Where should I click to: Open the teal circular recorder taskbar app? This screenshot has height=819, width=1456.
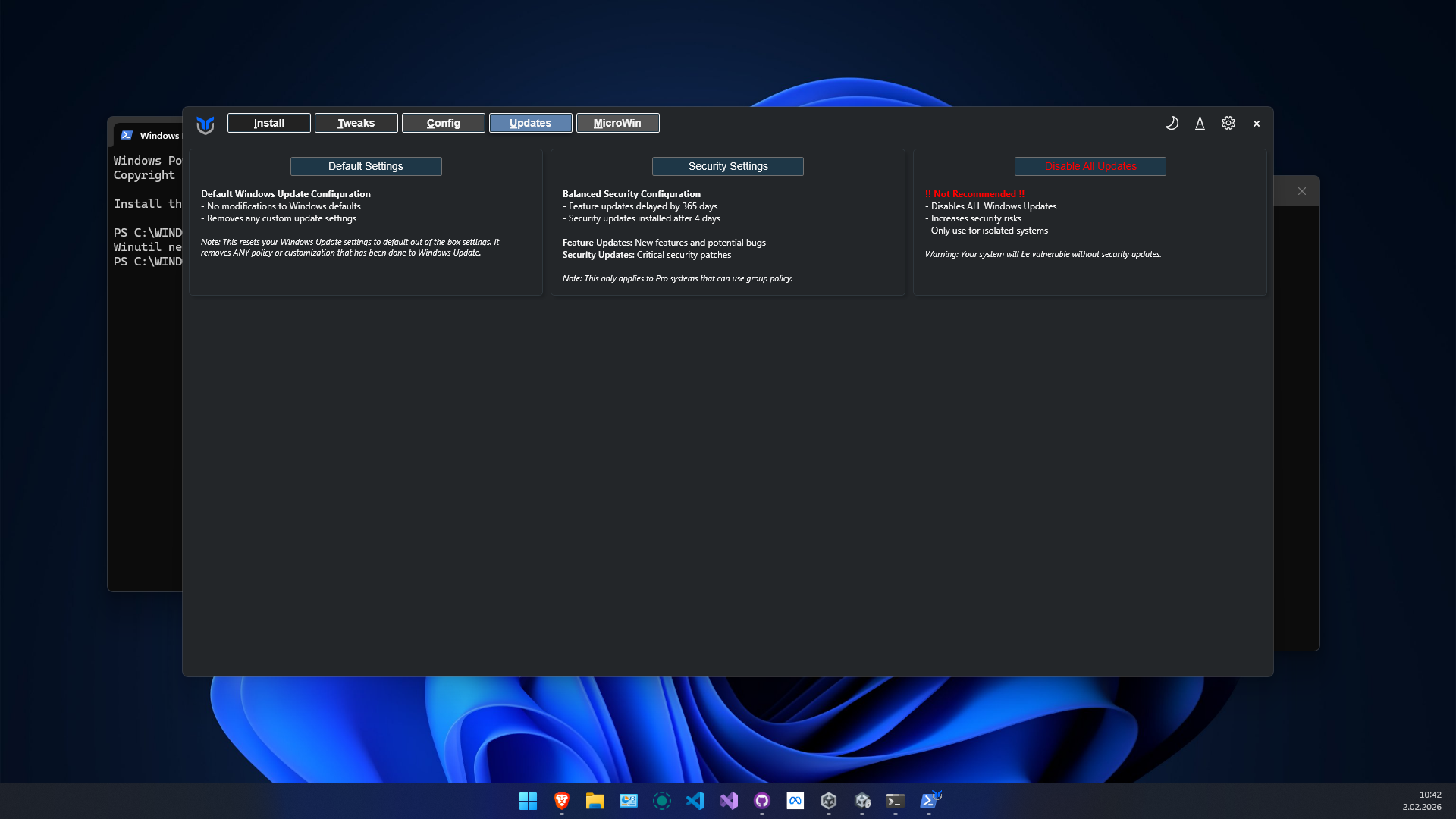tap(662, 801)
